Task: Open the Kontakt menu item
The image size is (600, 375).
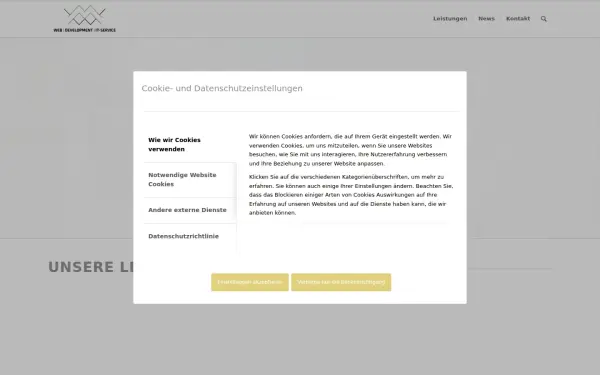Action: pos(518,18)
